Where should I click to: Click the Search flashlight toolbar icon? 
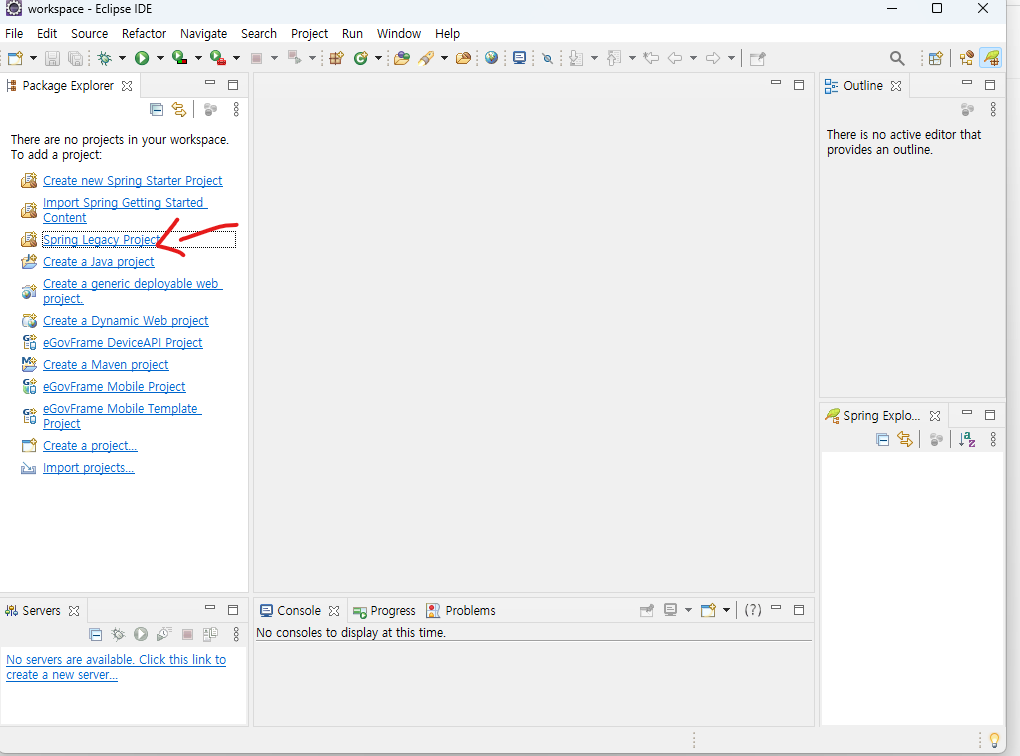(427, 59)
